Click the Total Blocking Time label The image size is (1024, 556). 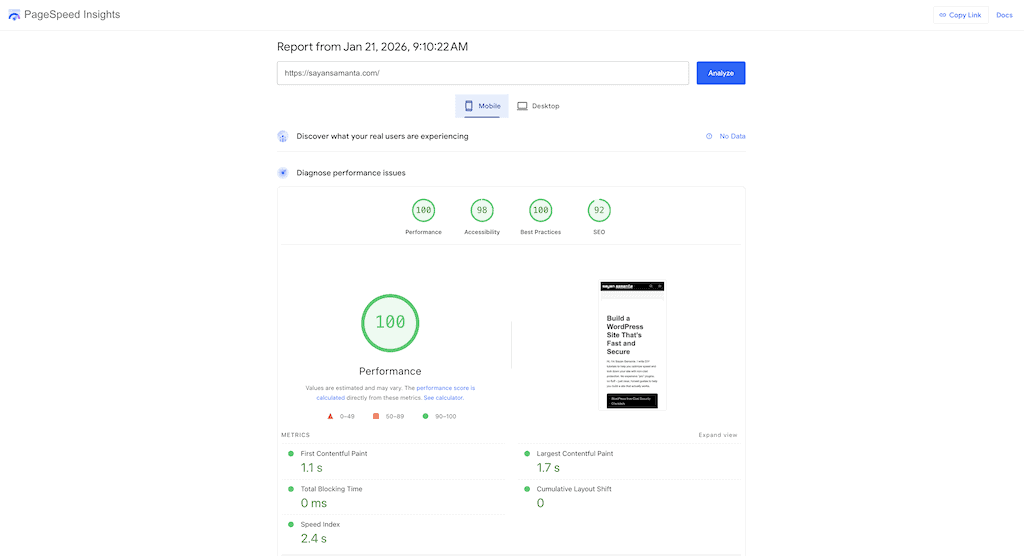[331, 489]
